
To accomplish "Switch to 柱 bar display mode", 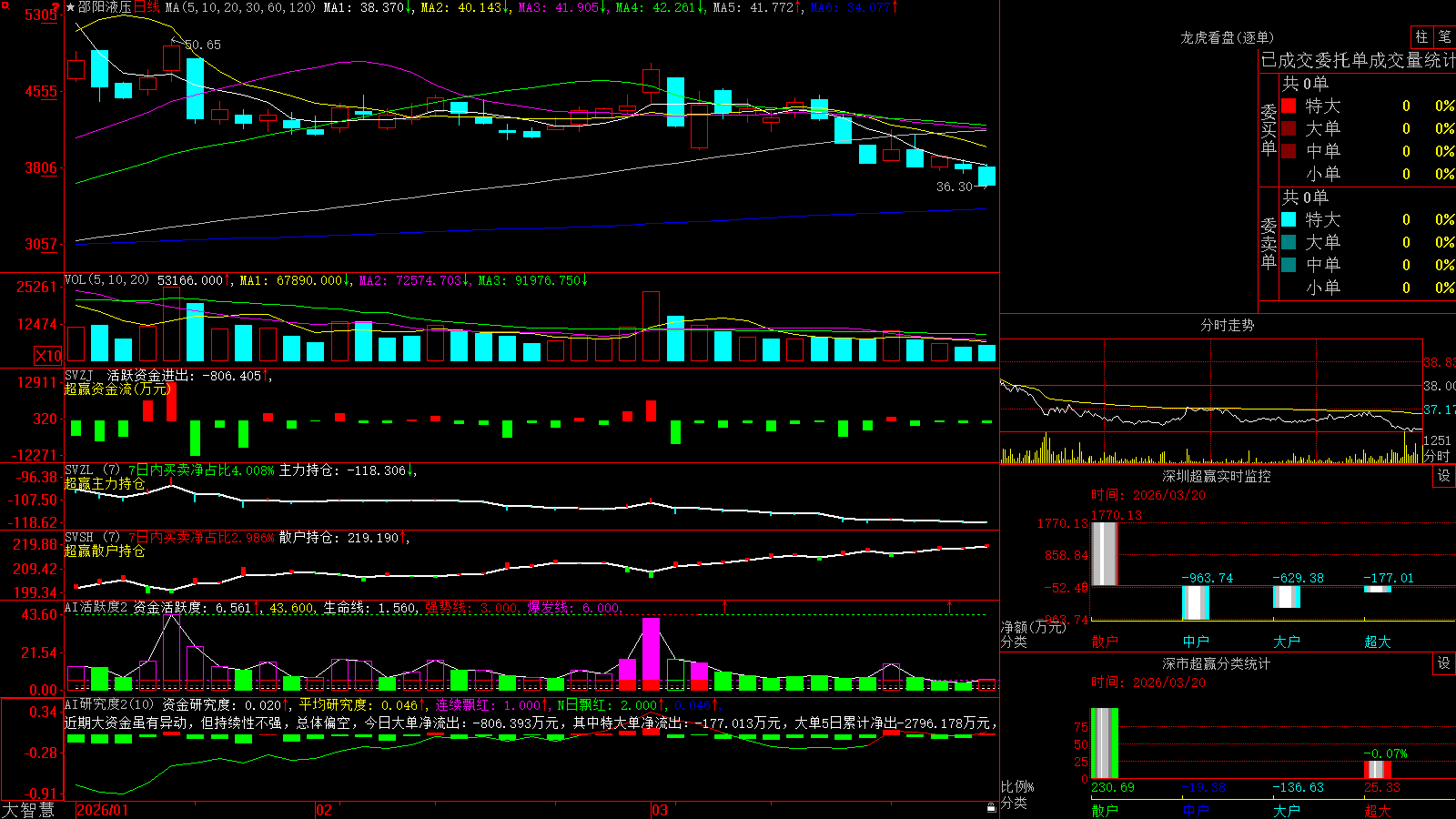I will click(1421, 36).
